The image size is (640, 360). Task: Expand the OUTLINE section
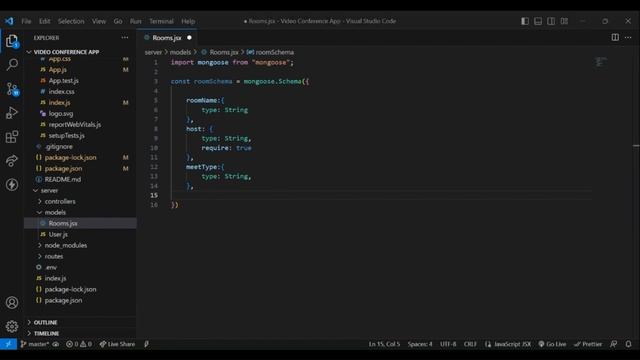[x=45, y=322]
